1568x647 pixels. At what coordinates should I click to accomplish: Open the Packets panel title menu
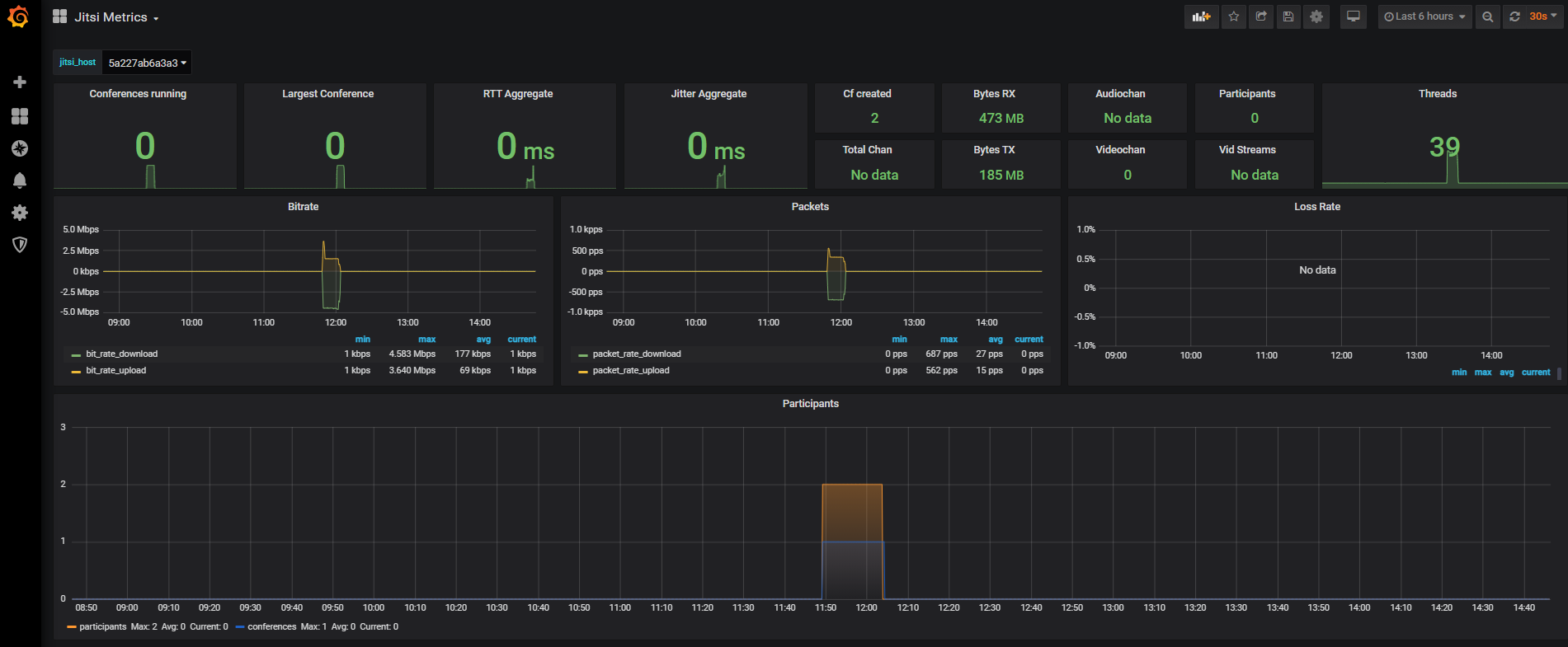coord(810,207)
